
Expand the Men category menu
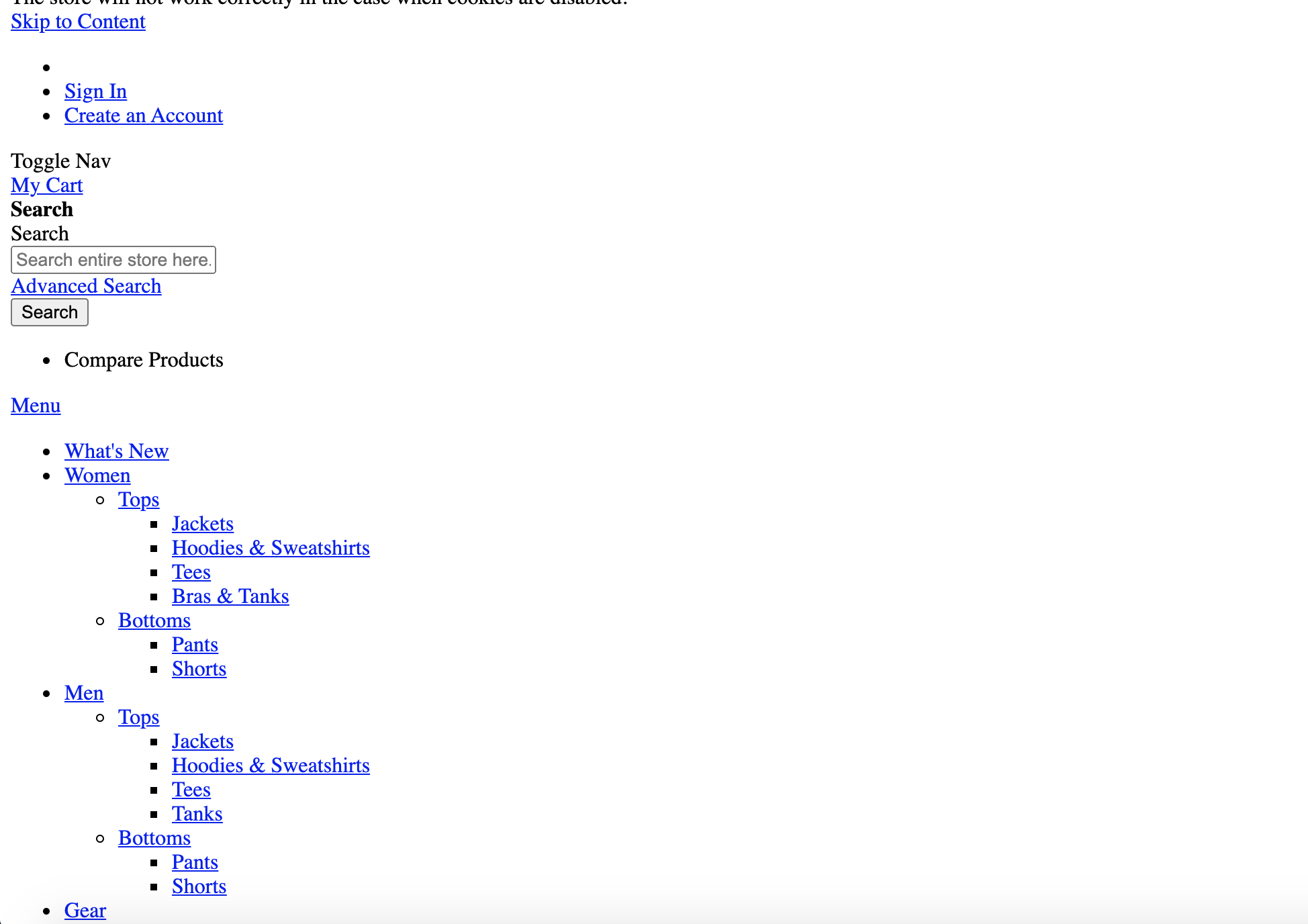point(83,692)
